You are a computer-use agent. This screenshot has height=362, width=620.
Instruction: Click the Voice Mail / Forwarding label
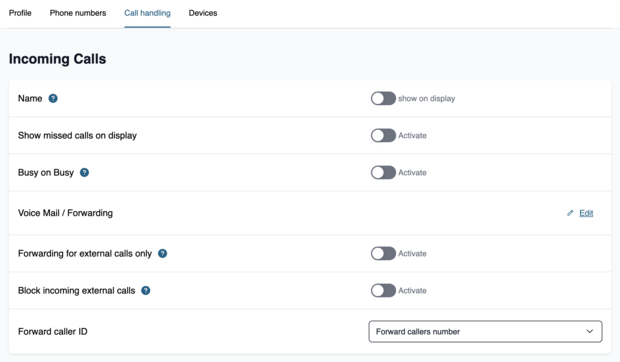tap(65, 213)
